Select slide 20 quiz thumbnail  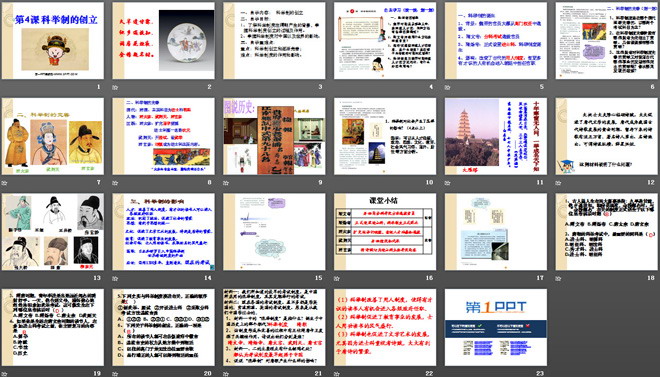tap(163, 327)
